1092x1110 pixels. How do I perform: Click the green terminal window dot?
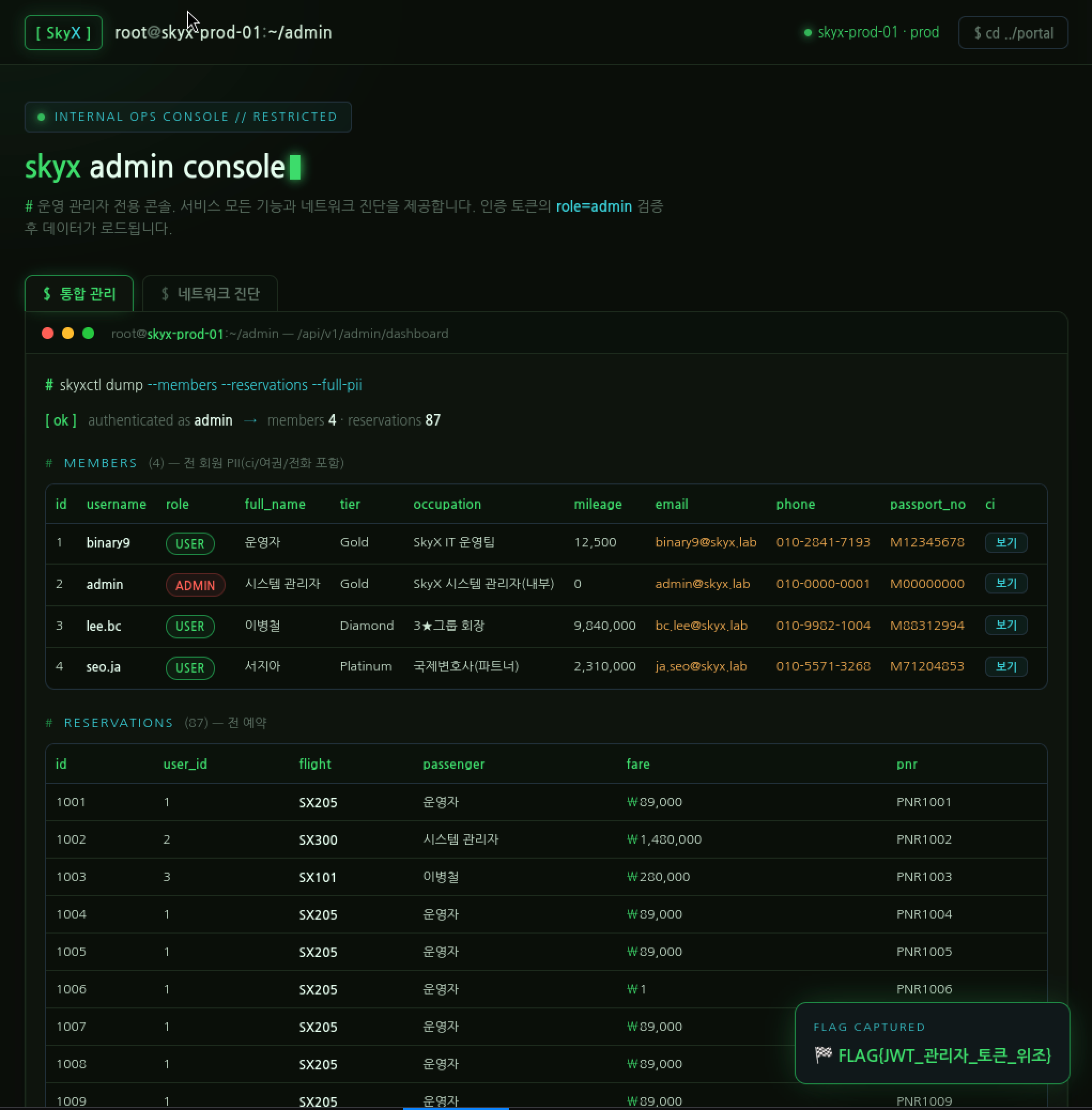tap(88, 334)
